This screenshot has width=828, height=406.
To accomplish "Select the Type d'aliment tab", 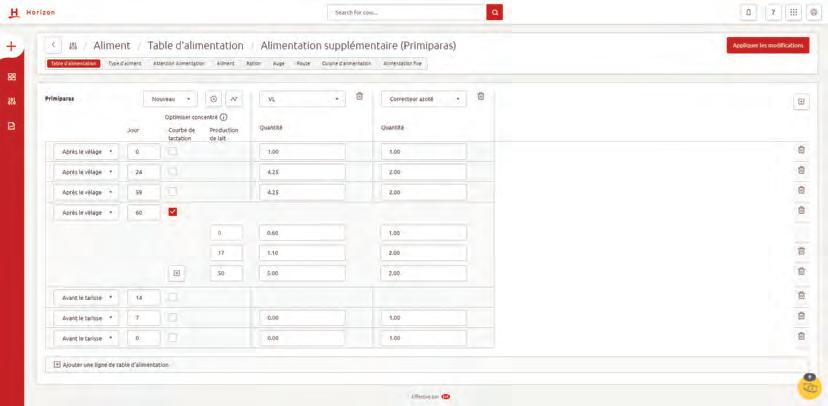I will coord(125,63).
